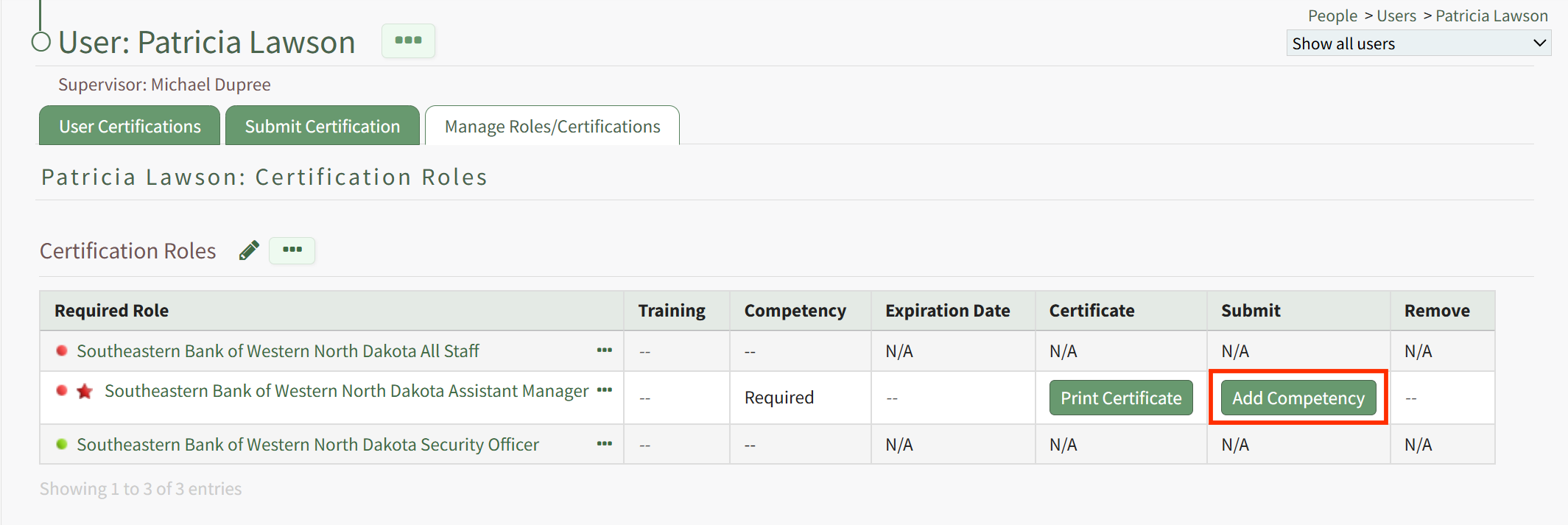Screen dimensions: 1568x525
Task: Click 'Showing 1 to 3 of 3 entries'
Action: point(141,489)
